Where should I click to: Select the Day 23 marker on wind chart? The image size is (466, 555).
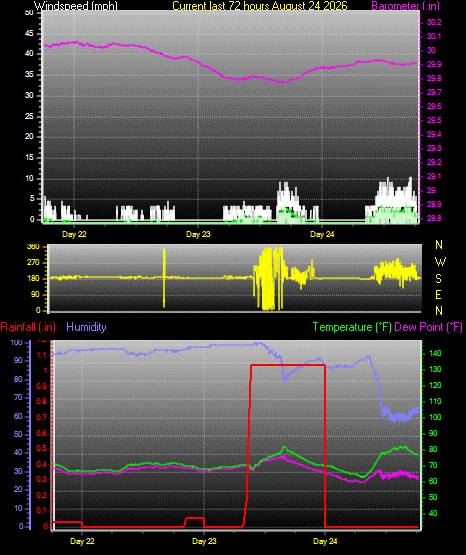click(198, 234)
